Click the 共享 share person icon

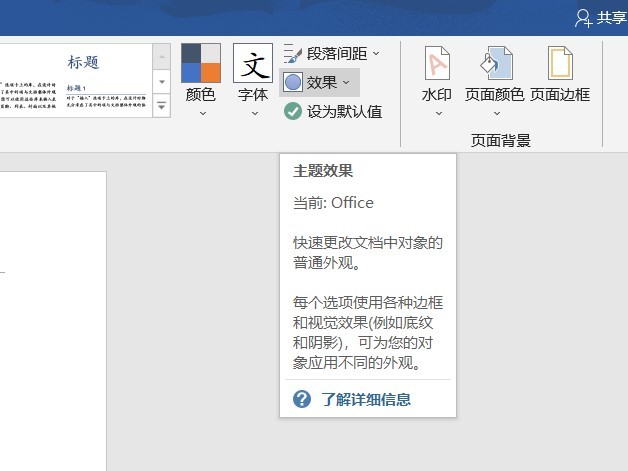click(x=583, y=18)
